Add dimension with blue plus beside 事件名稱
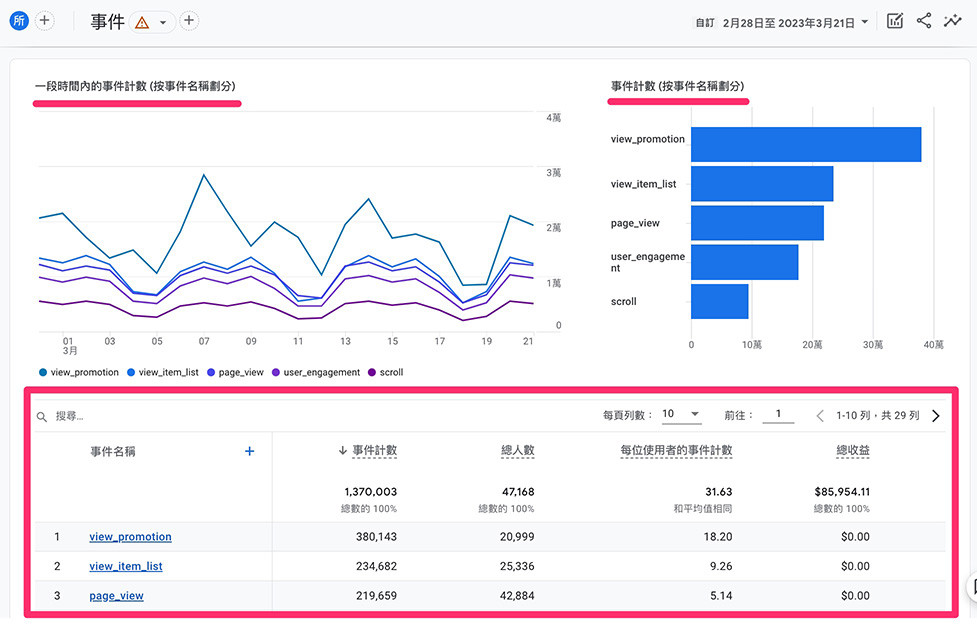977x639 pixels. point(249,451)
